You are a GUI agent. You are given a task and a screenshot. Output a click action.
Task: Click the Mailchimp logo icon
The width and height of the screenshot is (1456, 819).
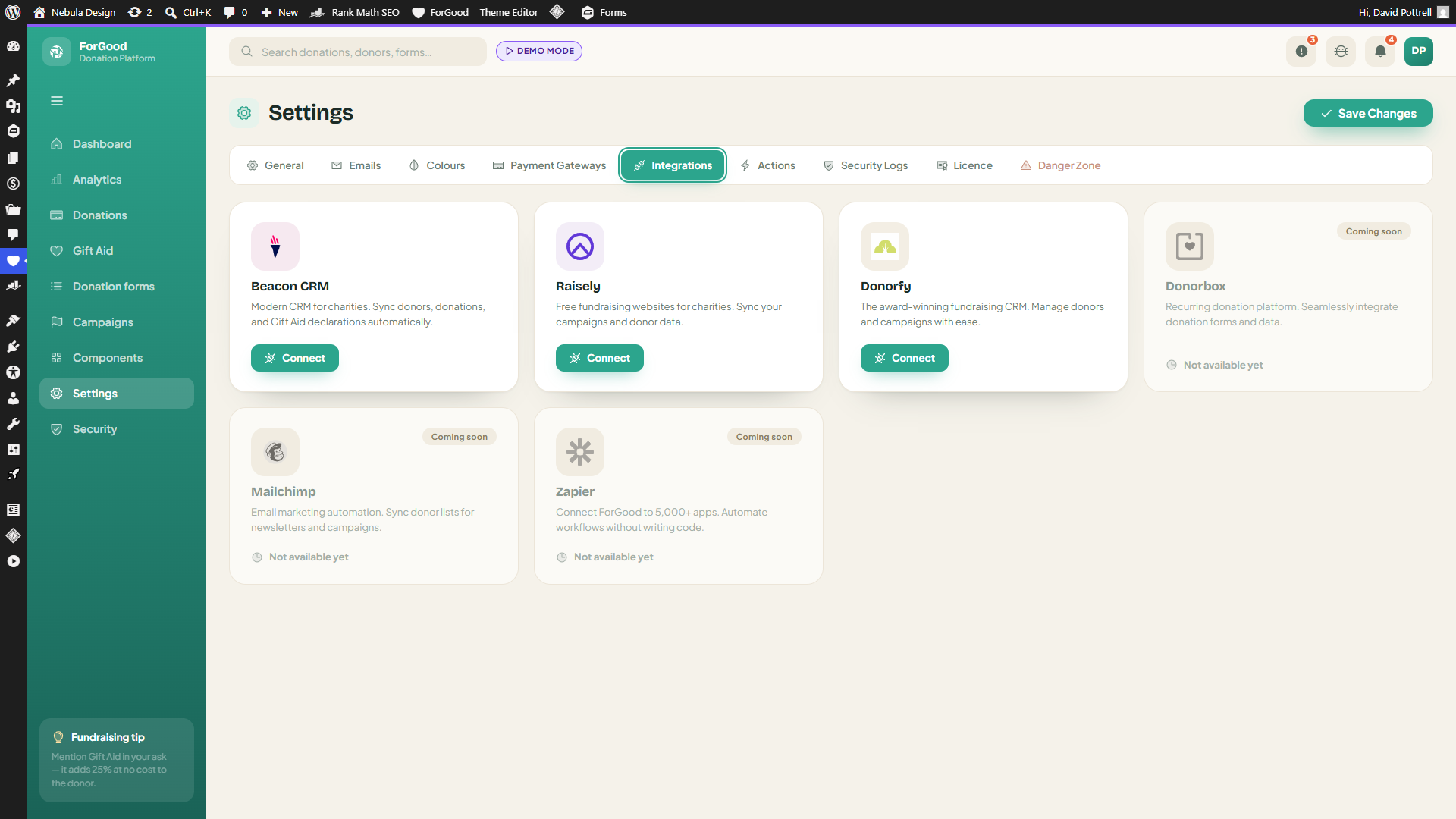(275, 452)
